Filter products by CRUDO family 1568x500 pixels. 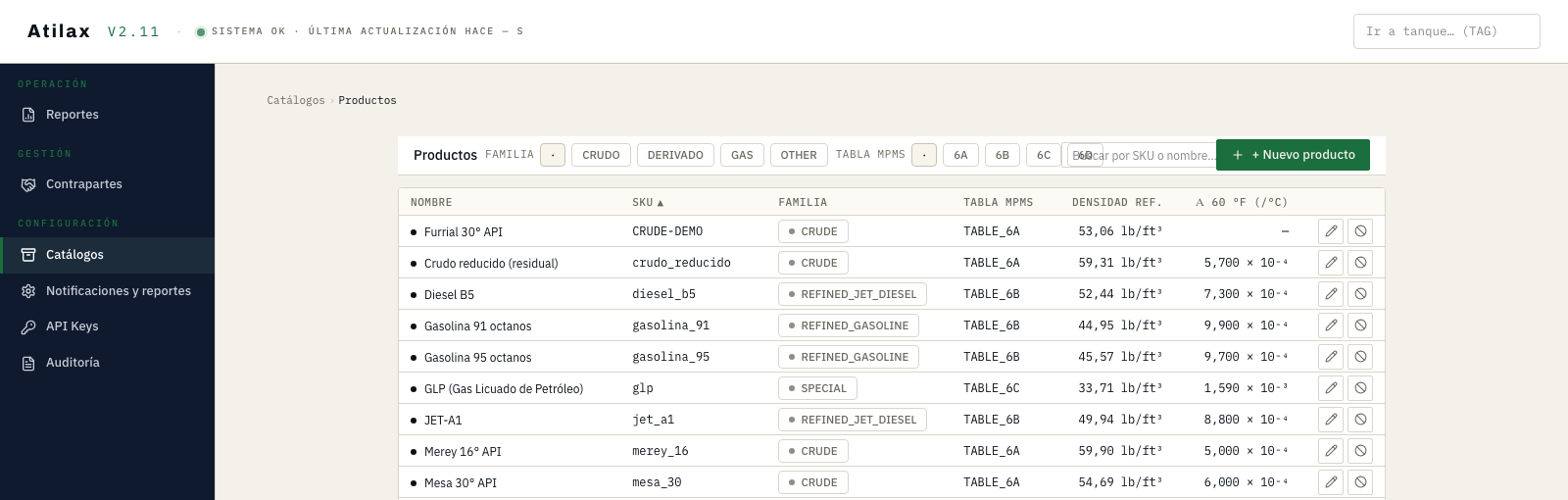coord(601,155)
